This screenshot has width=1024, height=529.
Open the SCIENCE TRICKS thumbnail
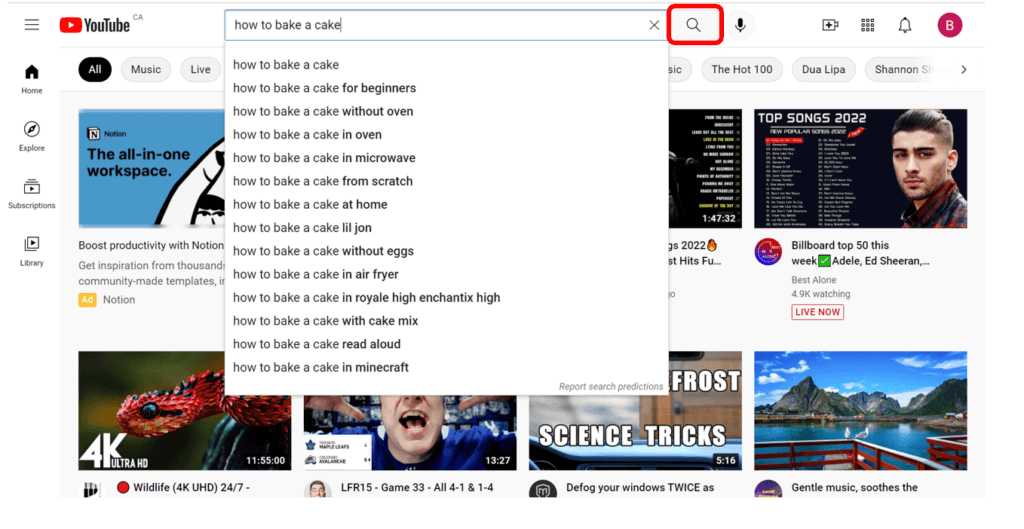pyautogui.click(x=635, y=432)
